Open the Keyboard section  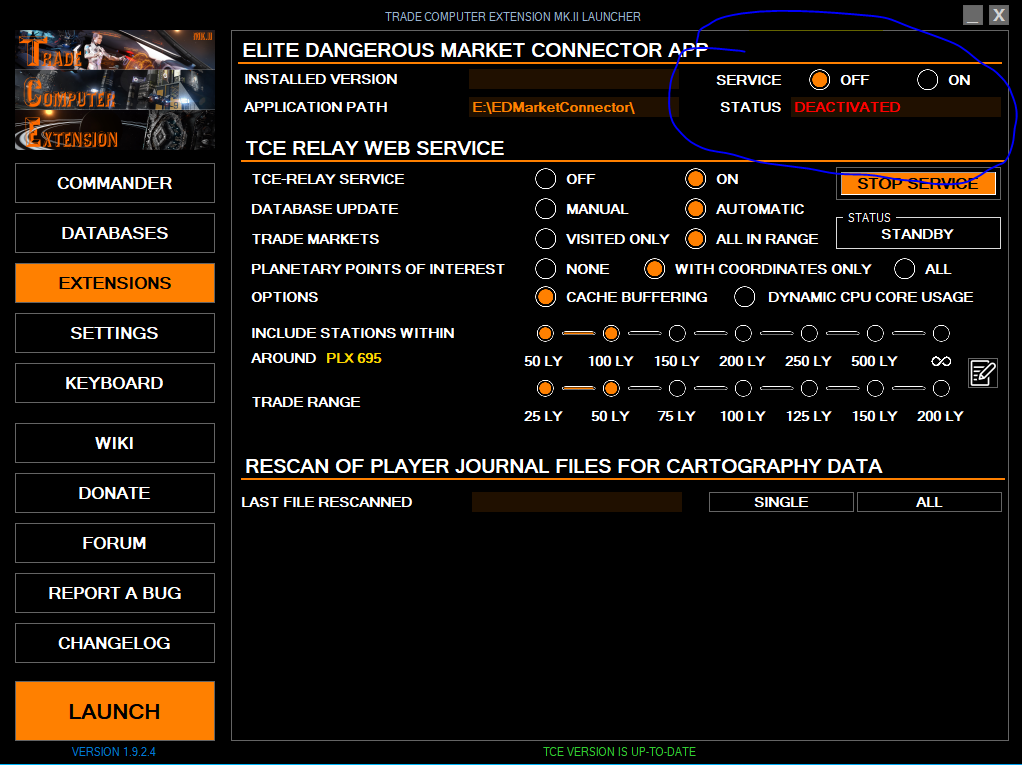[115, 383]
